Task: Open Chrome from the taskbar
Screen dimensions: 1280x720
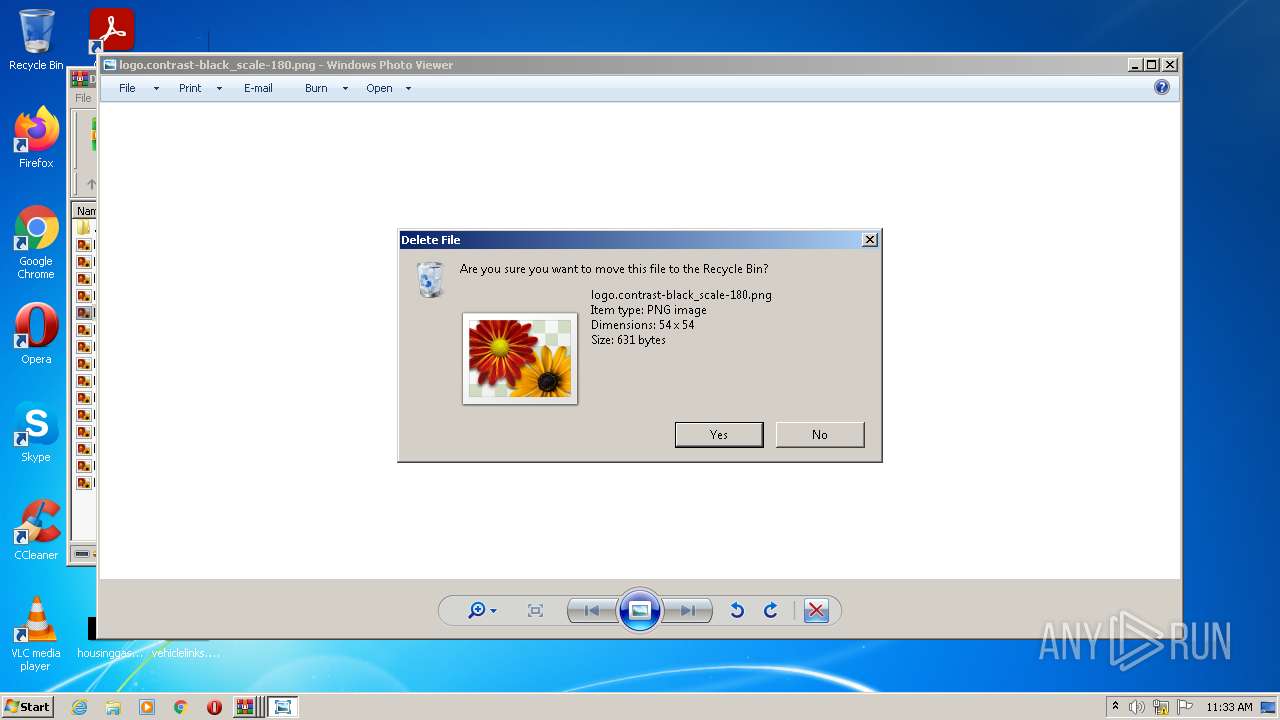Action: point(181,707)
